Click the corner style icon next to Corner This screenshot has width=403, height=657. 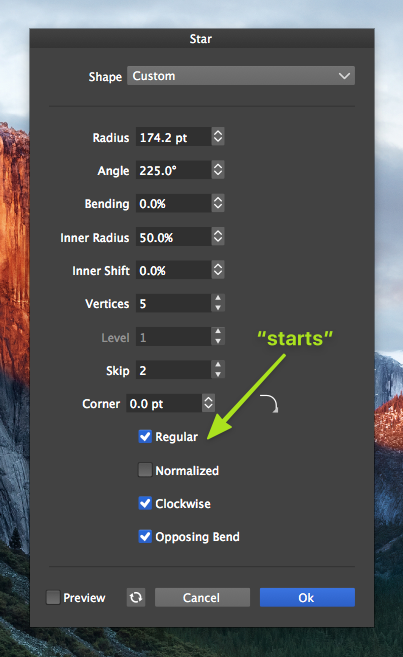(269, 404)
